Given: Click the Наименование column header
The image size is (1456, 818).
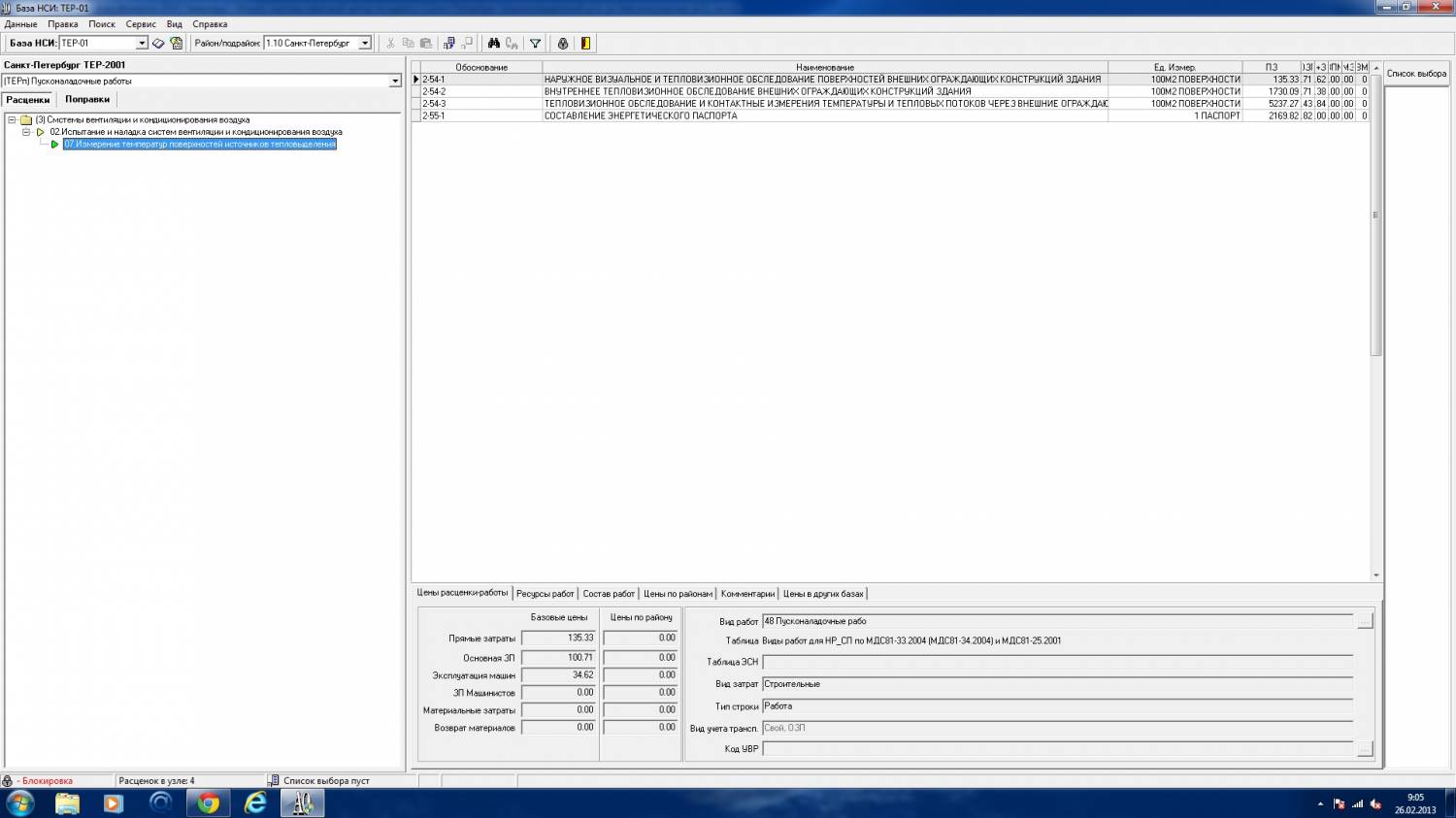Looking at the screenshot, I should 825,67.
